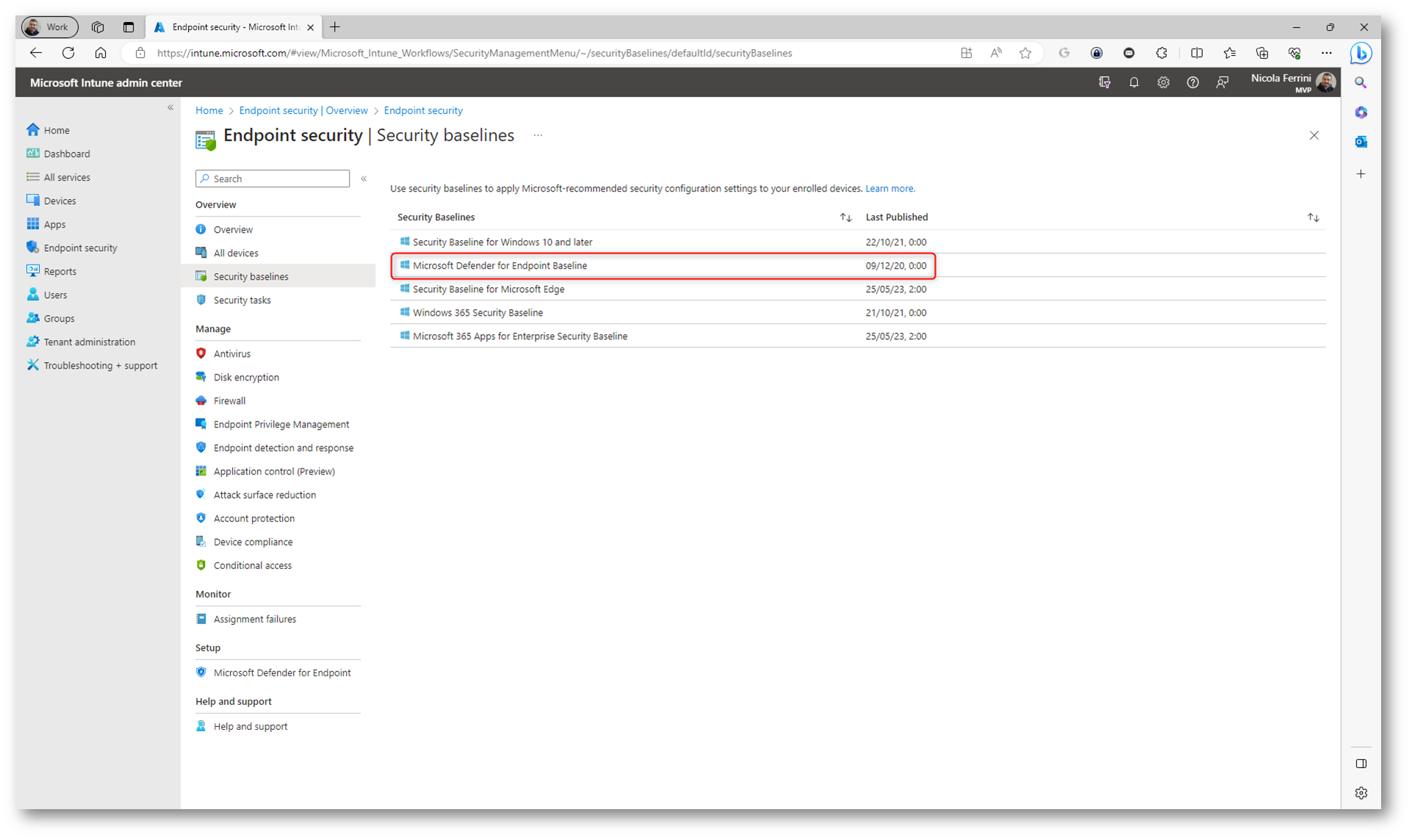Close the Security baselines blade
This screenshot has width=1412, height=840.
[x=1314, y=135]
